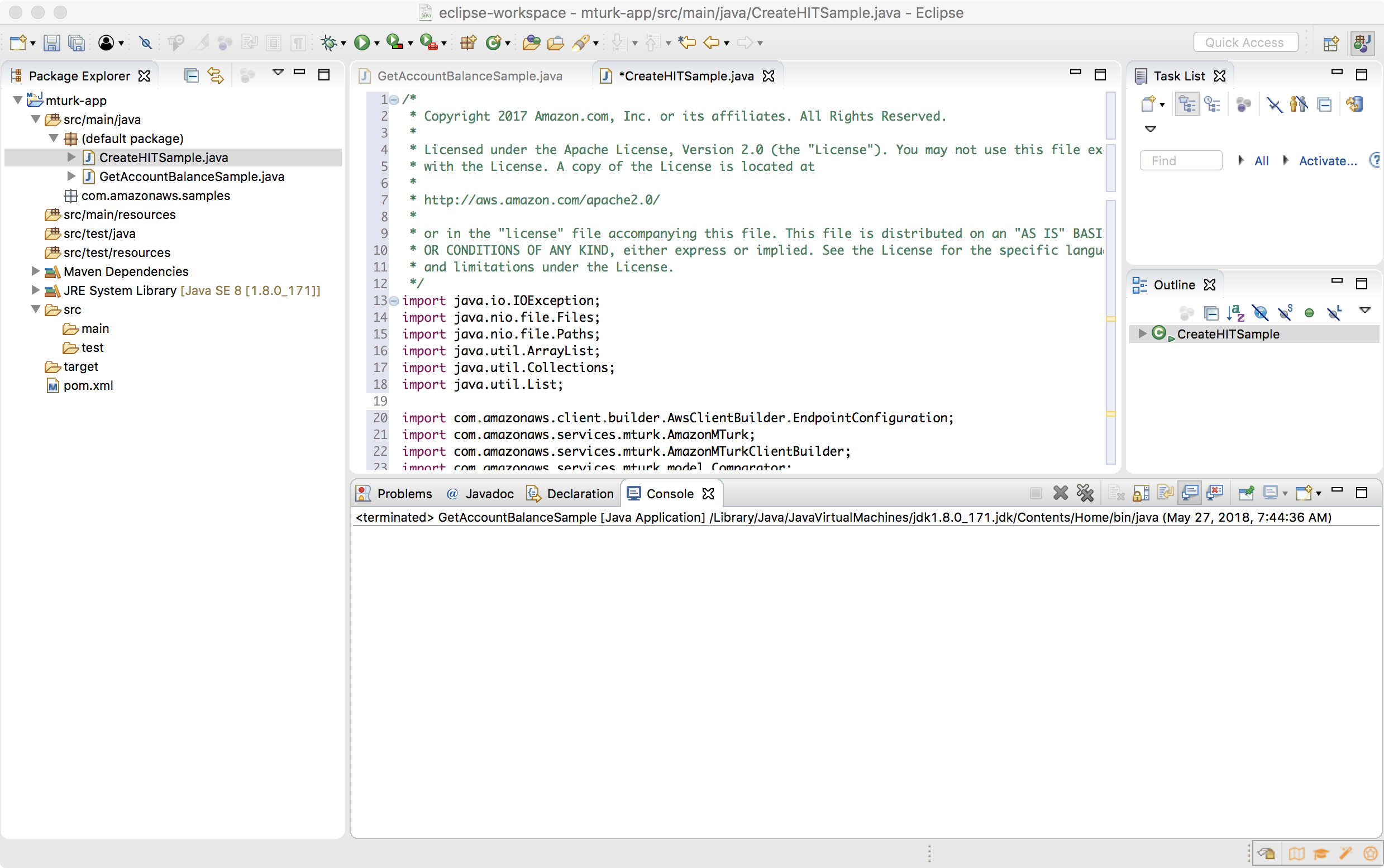The height and width of the screenshot is (868, 1384).
Task: Click the New Java Class toolbar icon
Action: click(x=494, y=42)
